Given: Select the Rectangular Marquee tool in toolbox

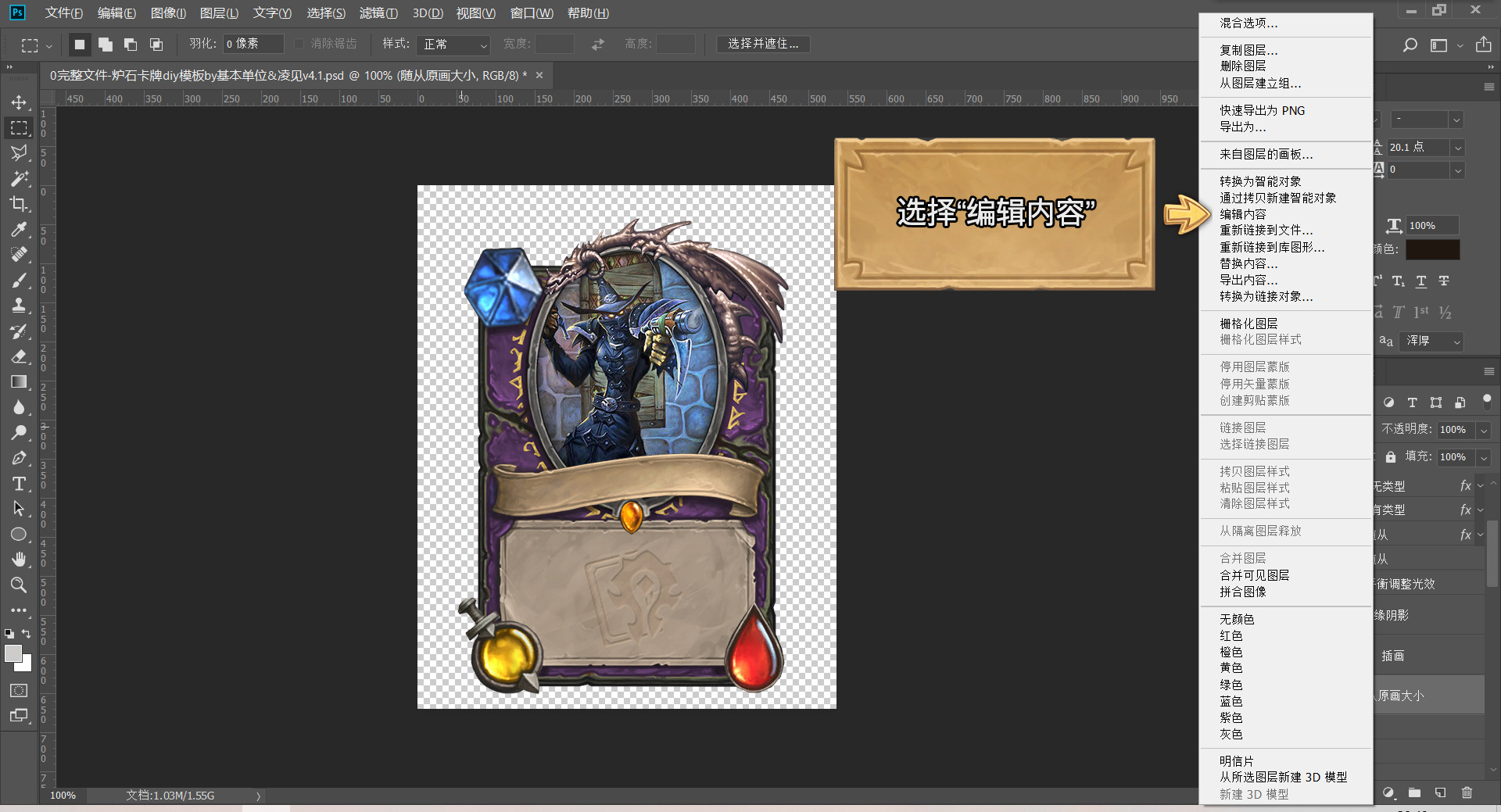Looking at the screenshot, I should pos(19,128).
